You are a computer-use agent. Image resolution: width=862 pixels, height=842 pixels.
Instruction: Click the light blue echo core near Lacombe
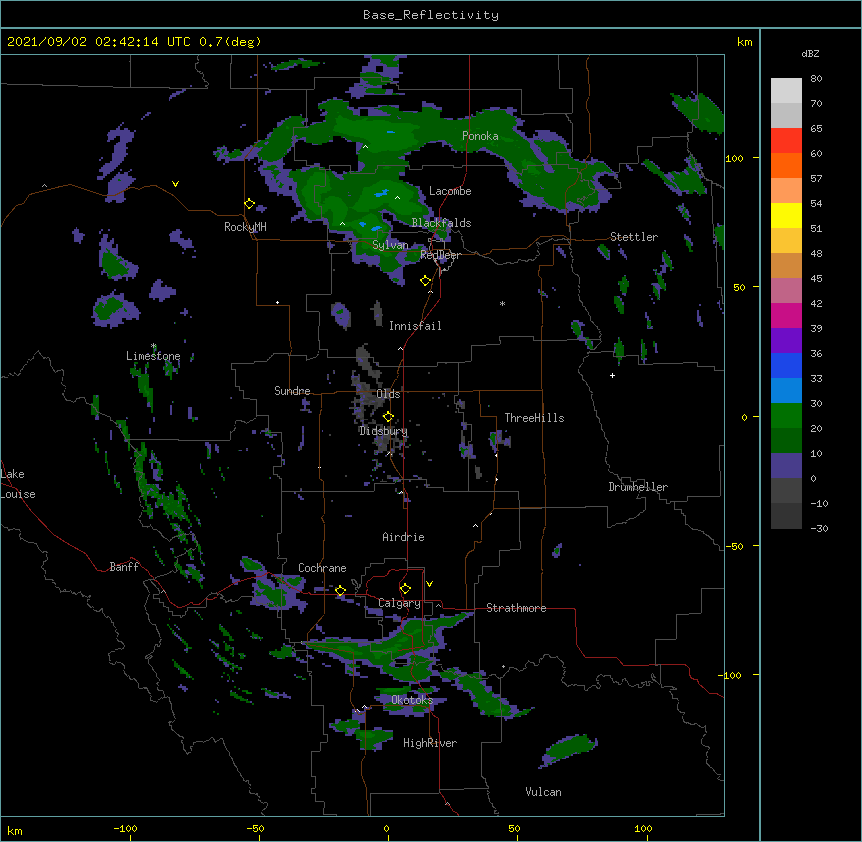(x=382, y=193)
